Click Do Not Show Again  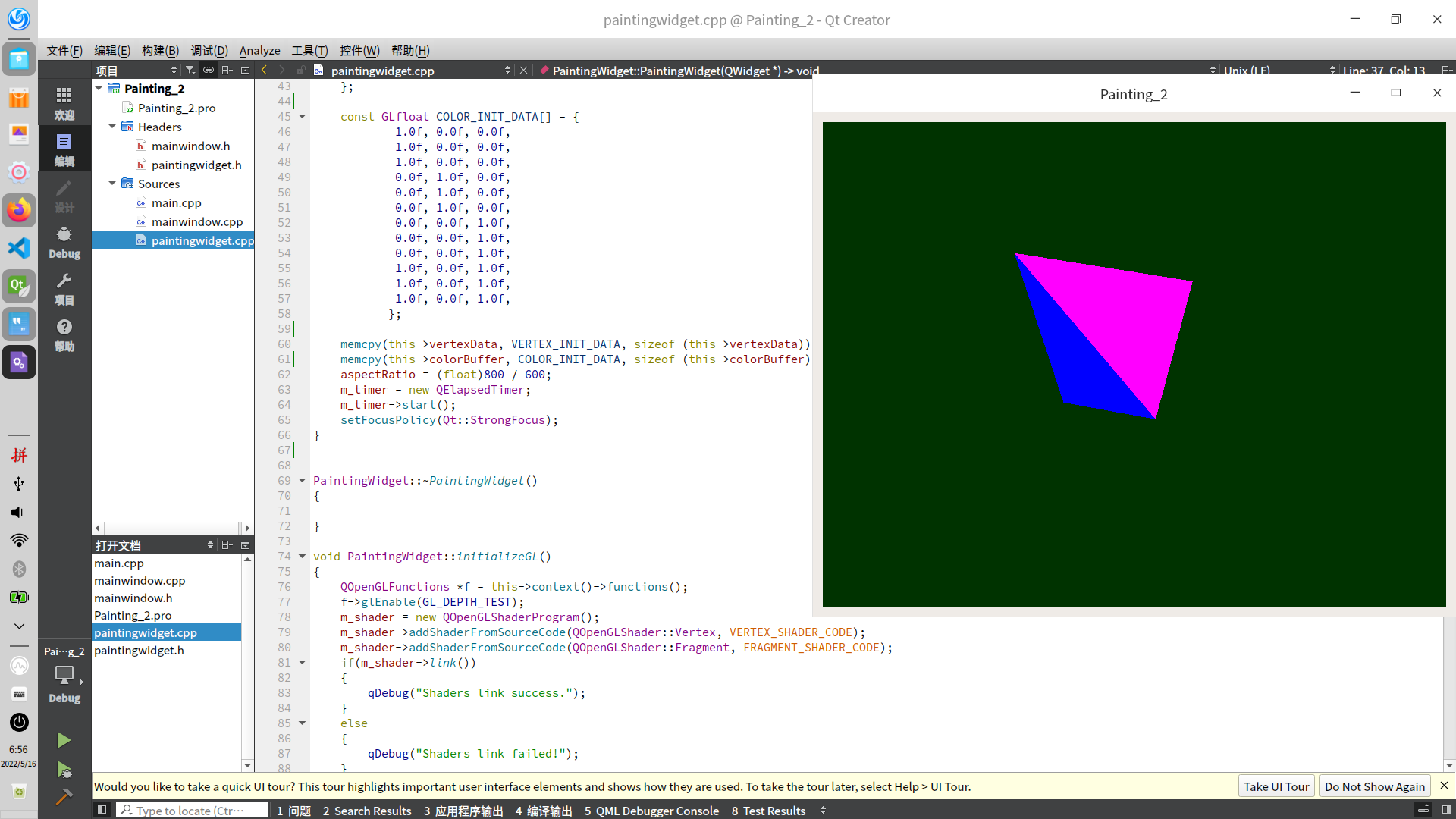point(1374,786)
